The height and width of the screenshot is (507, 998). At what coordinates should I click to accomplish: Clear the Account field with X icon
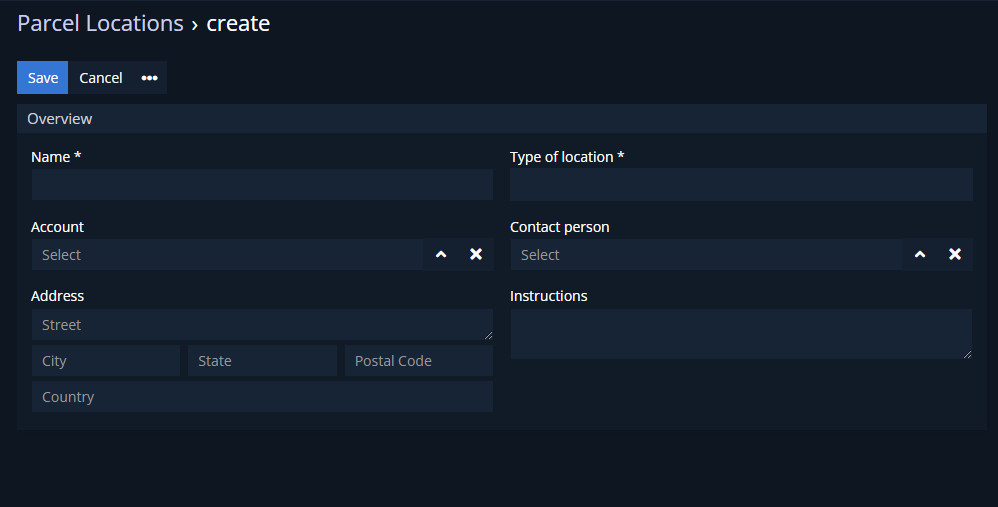click(476, 254)
